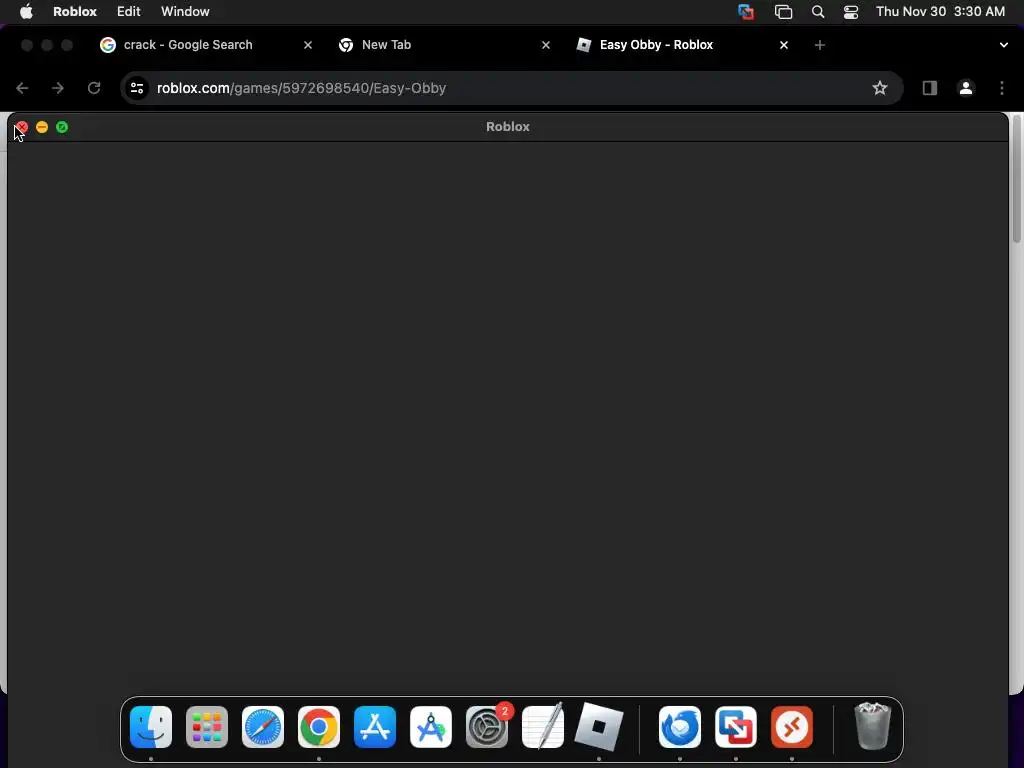The height and width of the screenshot is (768, 1024).
Task: Open the Edit menu
Action: (129, 11)
